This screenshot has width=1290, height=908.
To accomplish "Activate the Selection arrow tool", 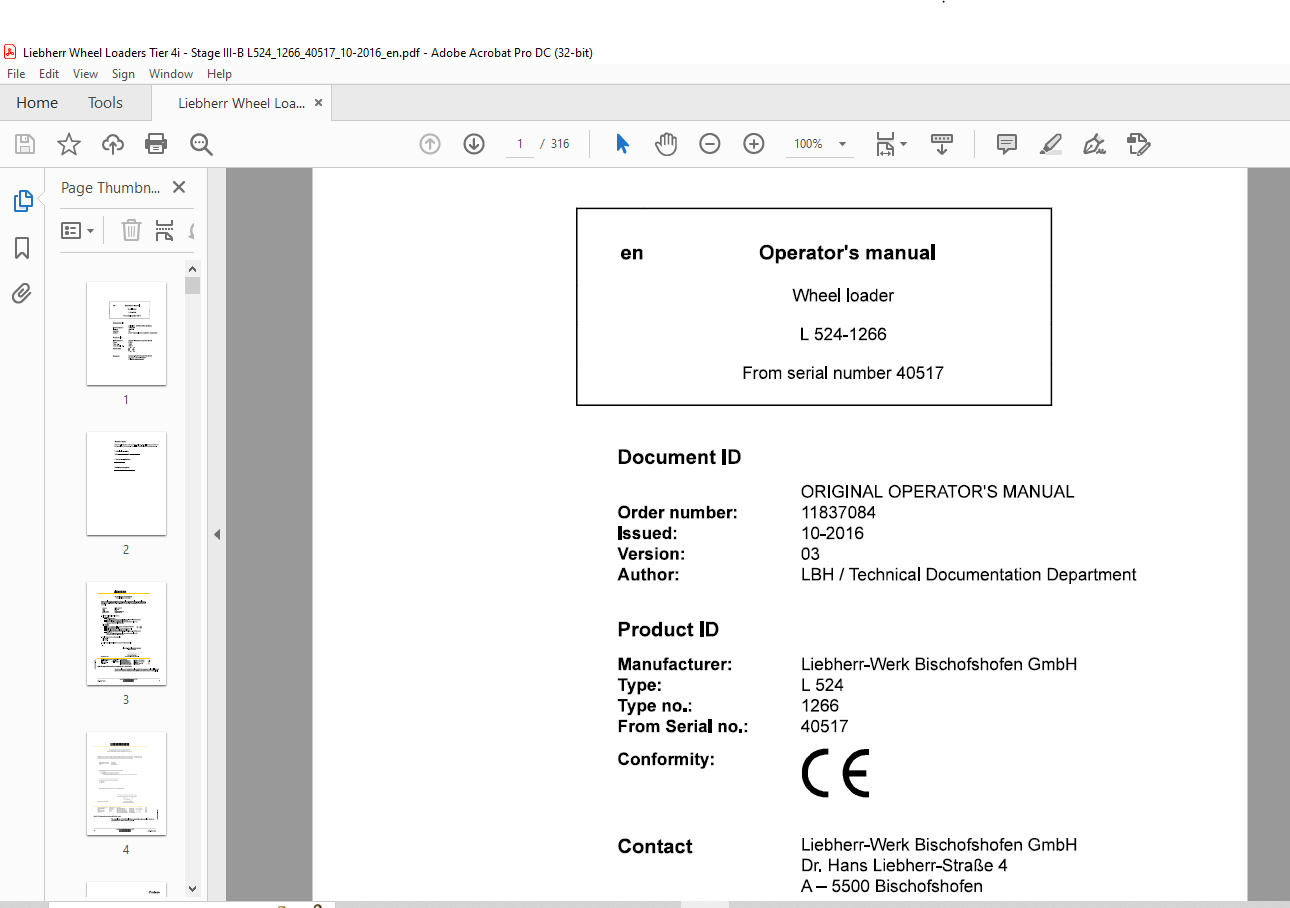I will [622, 144].
